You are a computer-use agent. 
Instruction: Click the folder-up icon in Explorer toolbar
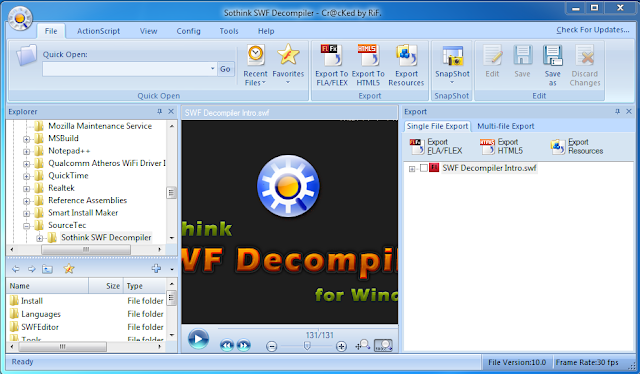47,269
